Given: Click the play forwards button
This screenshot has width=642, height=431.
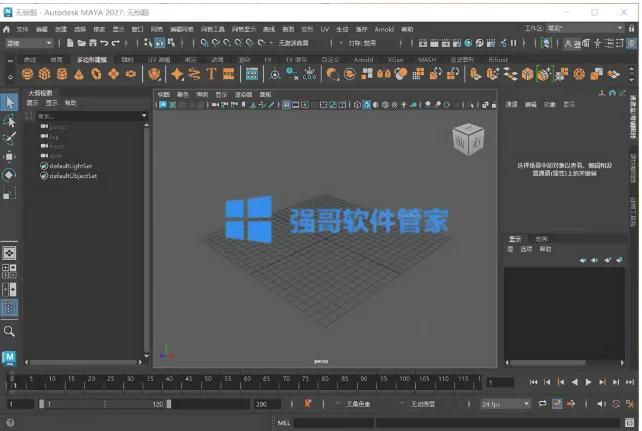Looking at the screenshot, I should 588,382.
